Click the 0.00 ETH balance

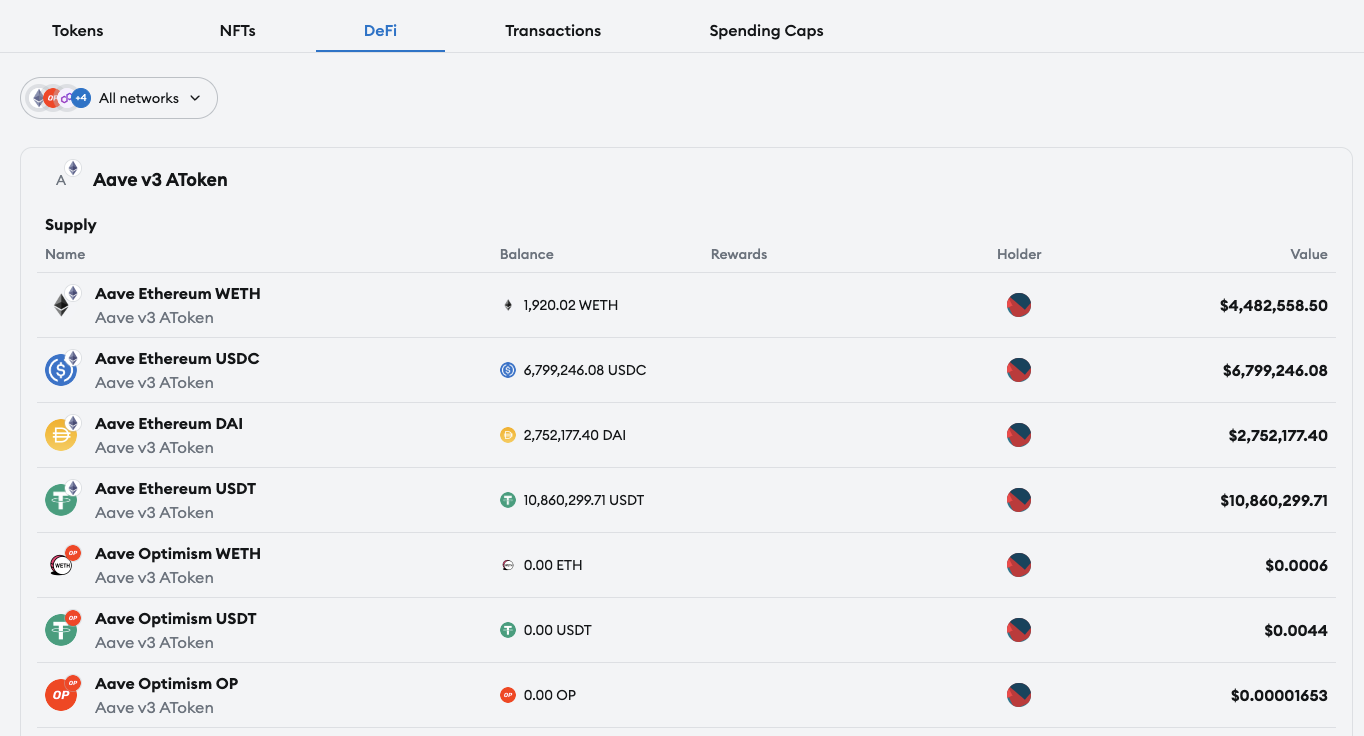[553, 565]
